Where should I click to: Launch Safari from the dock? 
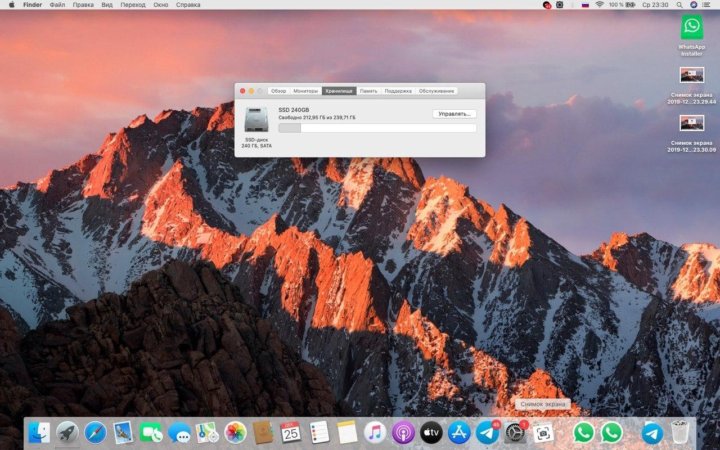(x=95, y=432)
